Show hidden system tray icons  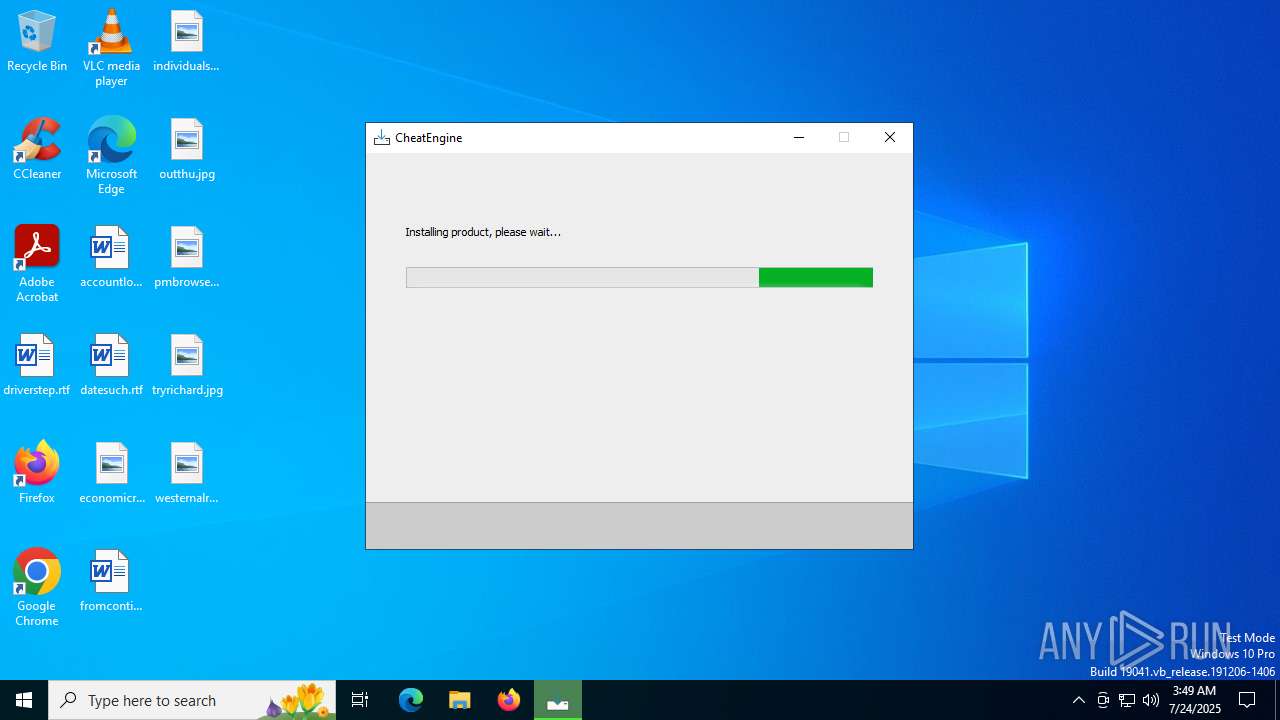[x=1079, y=700]
